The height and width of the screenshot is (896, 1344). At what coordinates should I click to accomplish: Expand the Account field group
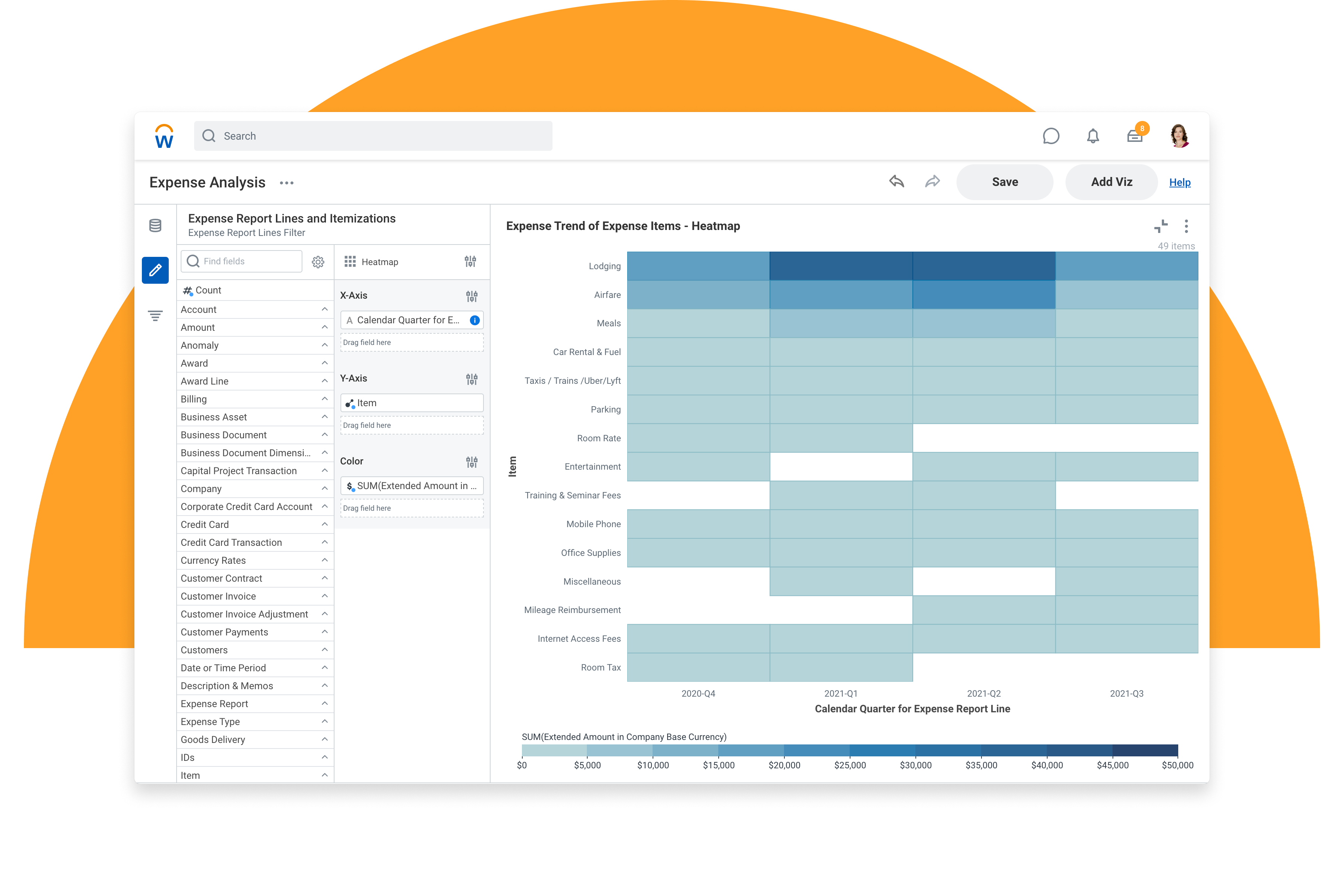pos(324,309)
